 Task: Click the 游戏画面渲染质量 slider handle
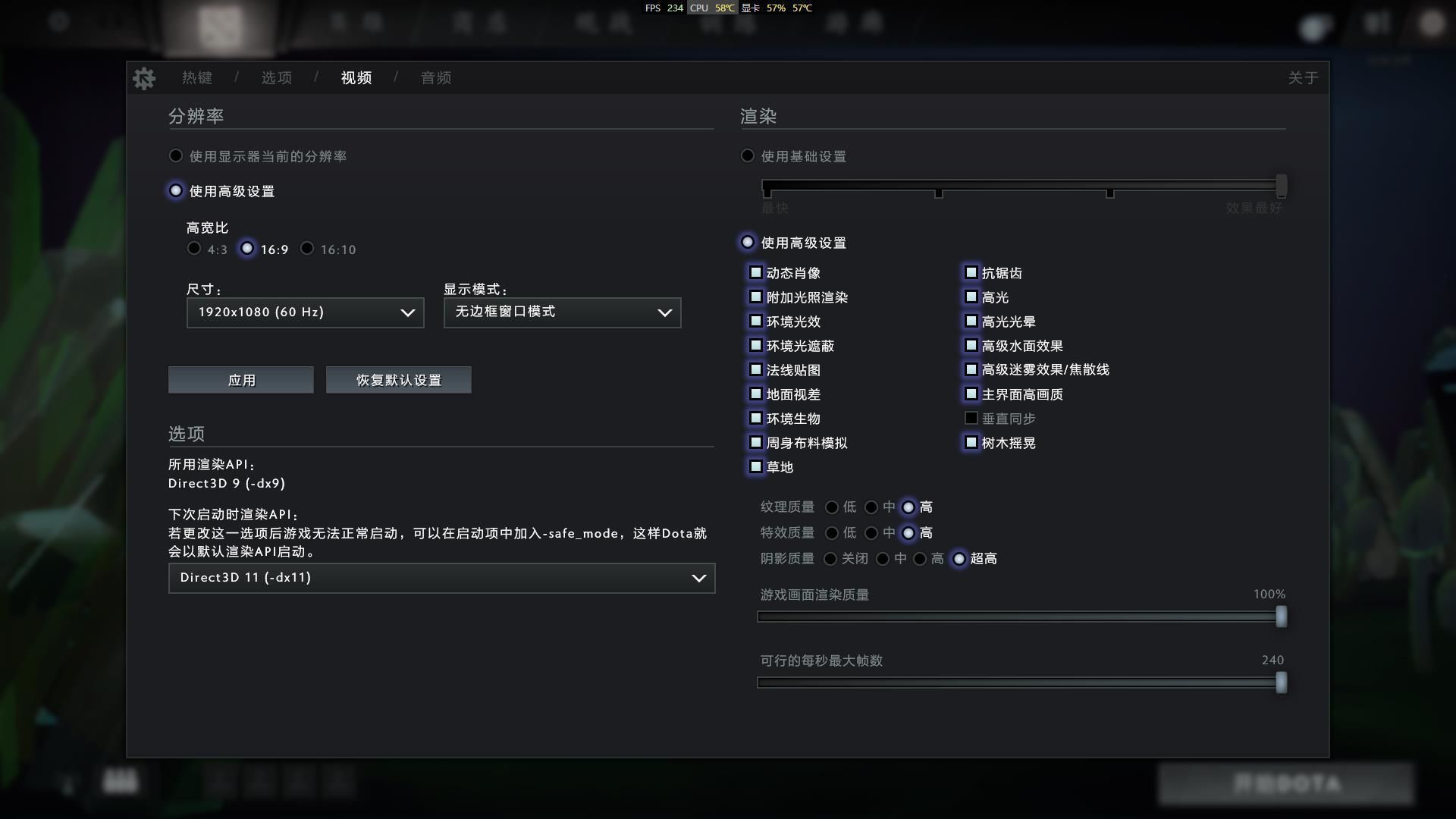(x=1282, y=617)
